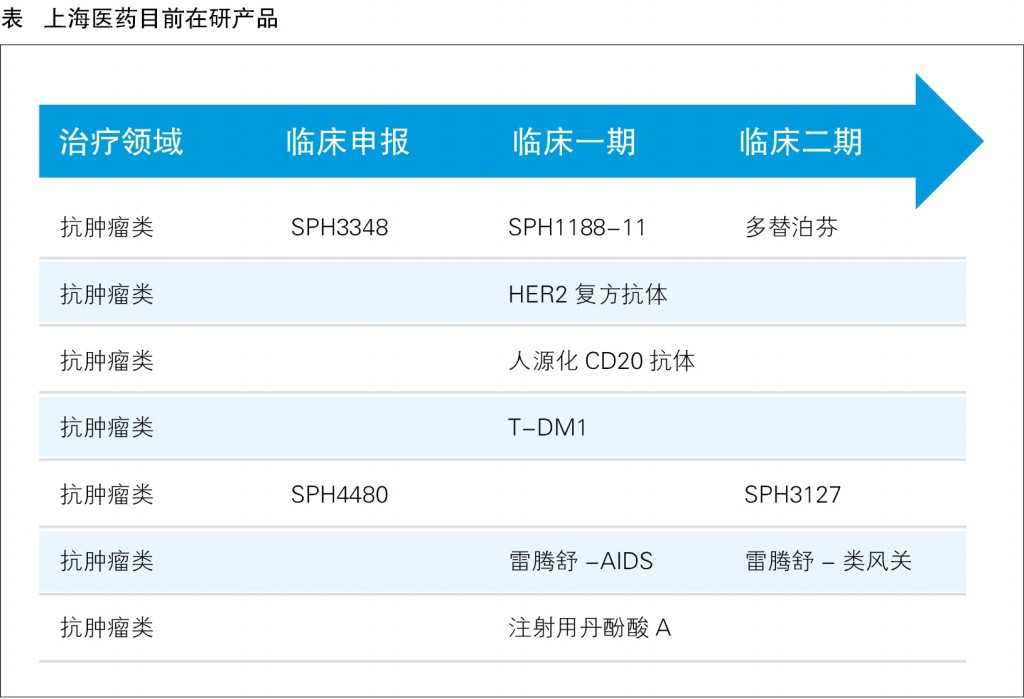Select the 雷腾舒 -AIDS cell

(x=581, y=561)
